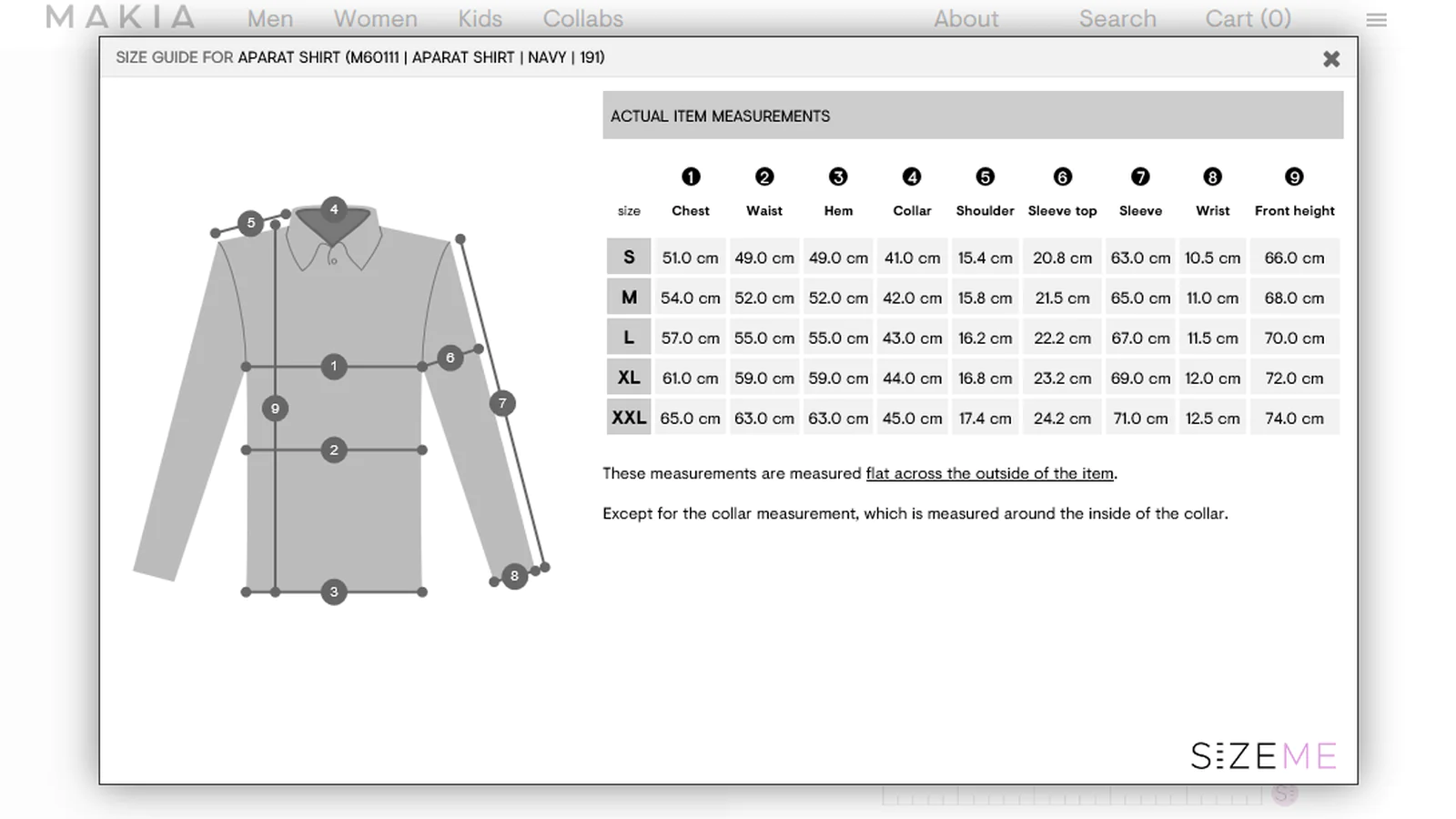Screen dimensions: 1456x819
Task: Click sleeve marker 7 on the diagram
Action: tap(502, 403)
